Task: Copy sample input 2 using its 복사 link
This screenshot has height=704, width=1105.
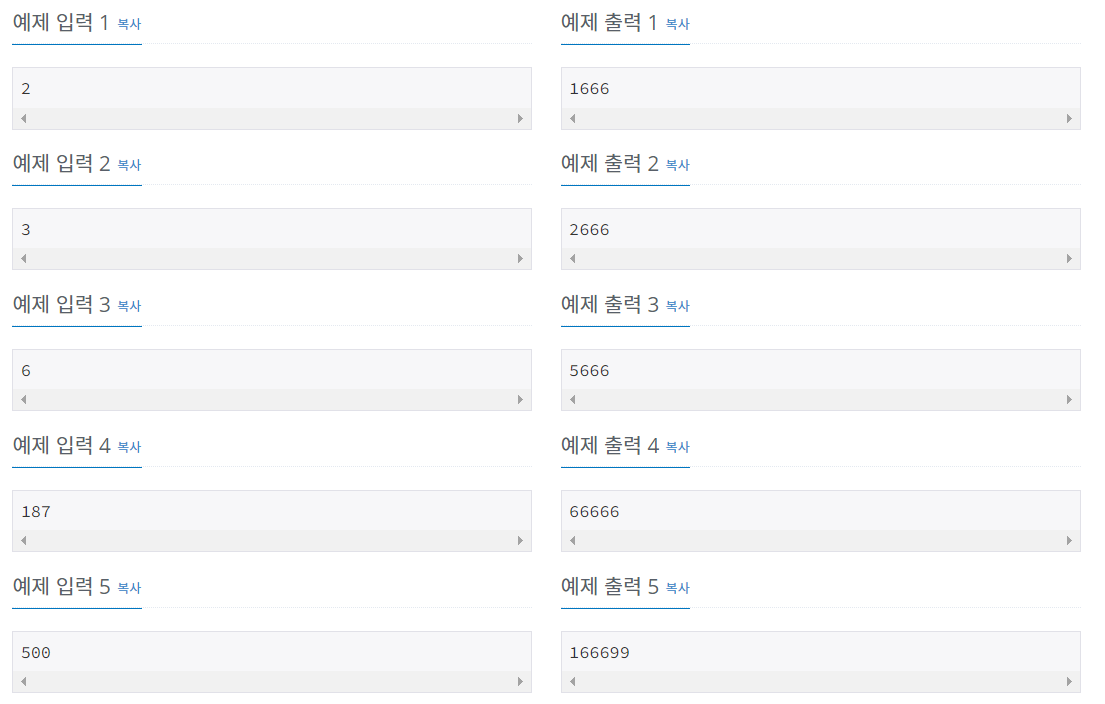Action: (x=128, y=164)
